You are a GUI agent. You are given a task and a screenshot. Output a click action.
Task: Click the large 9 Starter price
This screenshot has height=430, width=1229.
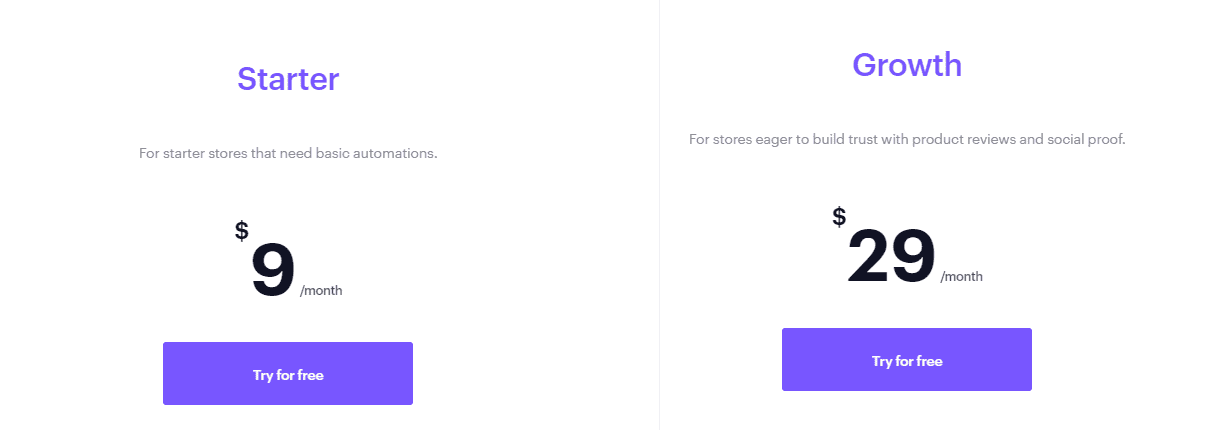click(x=273, y=270)
